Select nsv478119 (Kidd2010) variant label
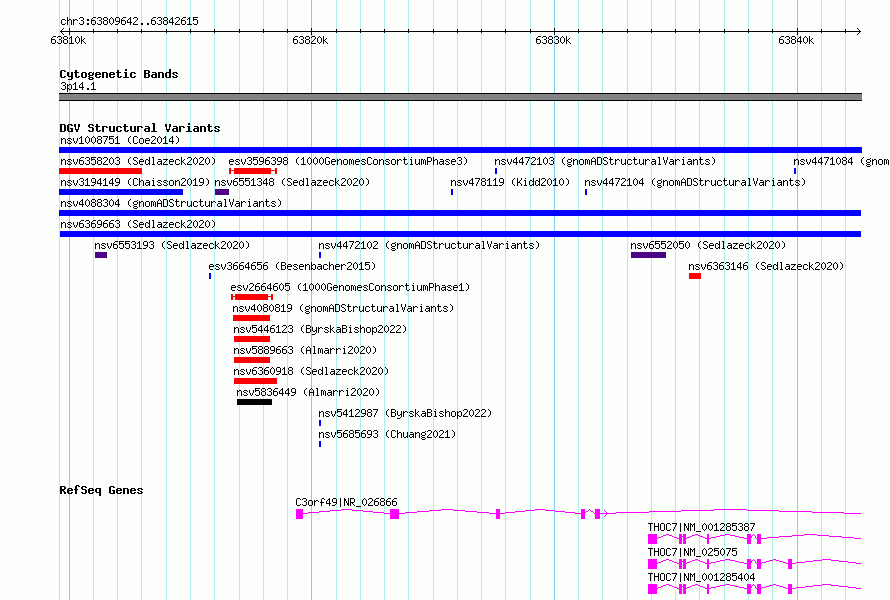The width and height of the screenshot is (890, 600). [510, 182]
